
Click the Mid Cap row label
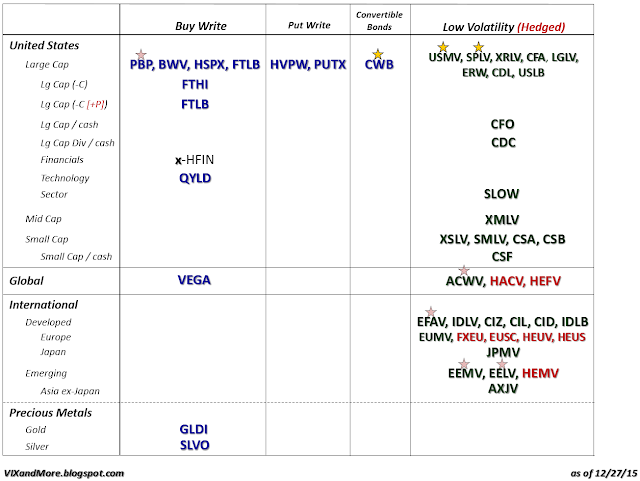click(43, 219)
